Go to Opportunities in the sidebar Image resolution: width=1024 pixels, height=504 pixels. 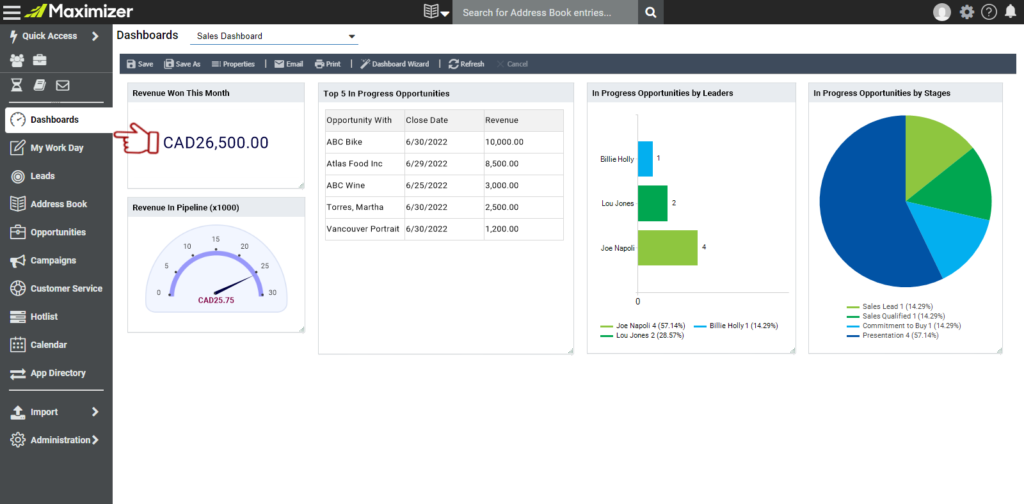pos(57,232)
